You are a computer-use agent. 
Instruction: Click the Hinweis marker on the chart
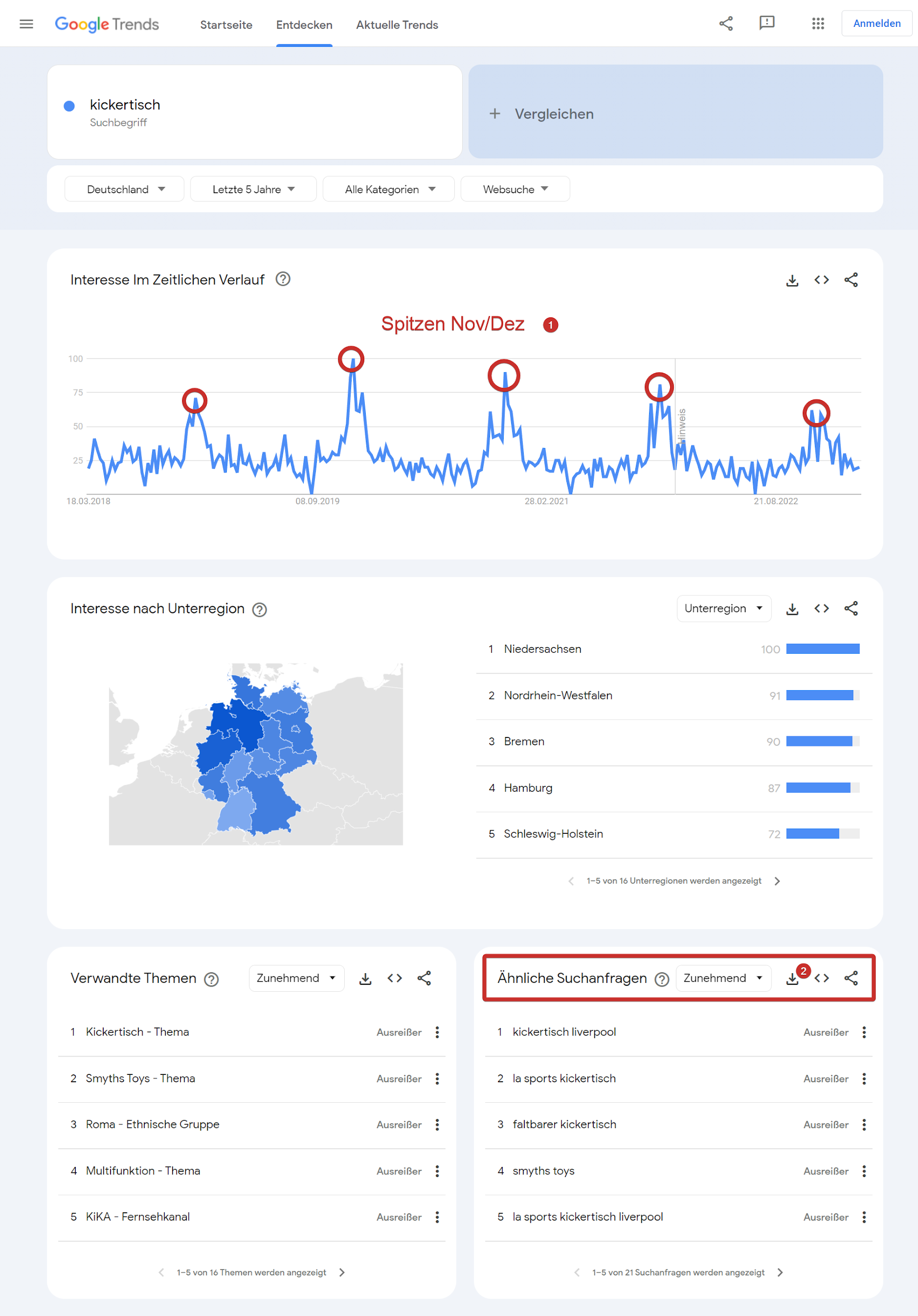[681, 426]
